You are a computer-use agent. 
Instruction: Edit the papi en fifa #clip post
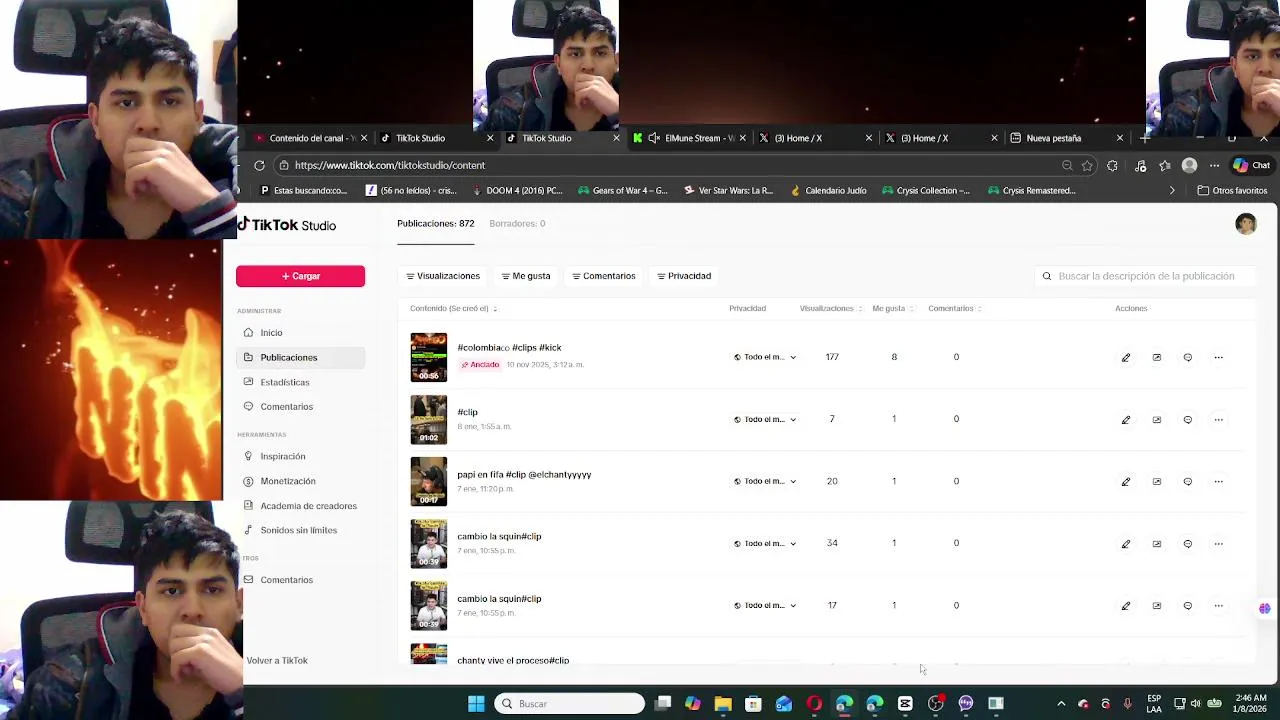pos(1126,481)
